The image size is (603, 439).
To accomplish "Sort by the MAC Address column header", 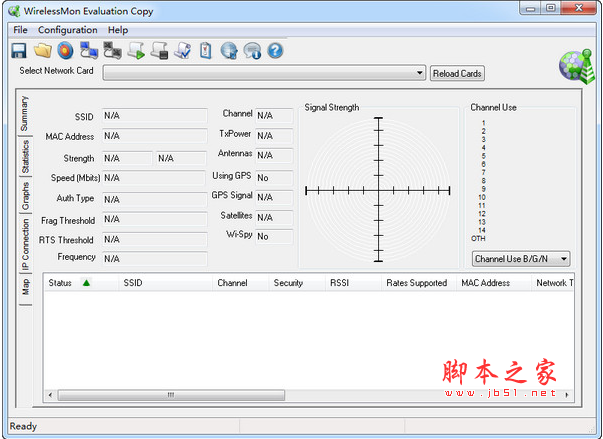I will click(x=493, y=283).
